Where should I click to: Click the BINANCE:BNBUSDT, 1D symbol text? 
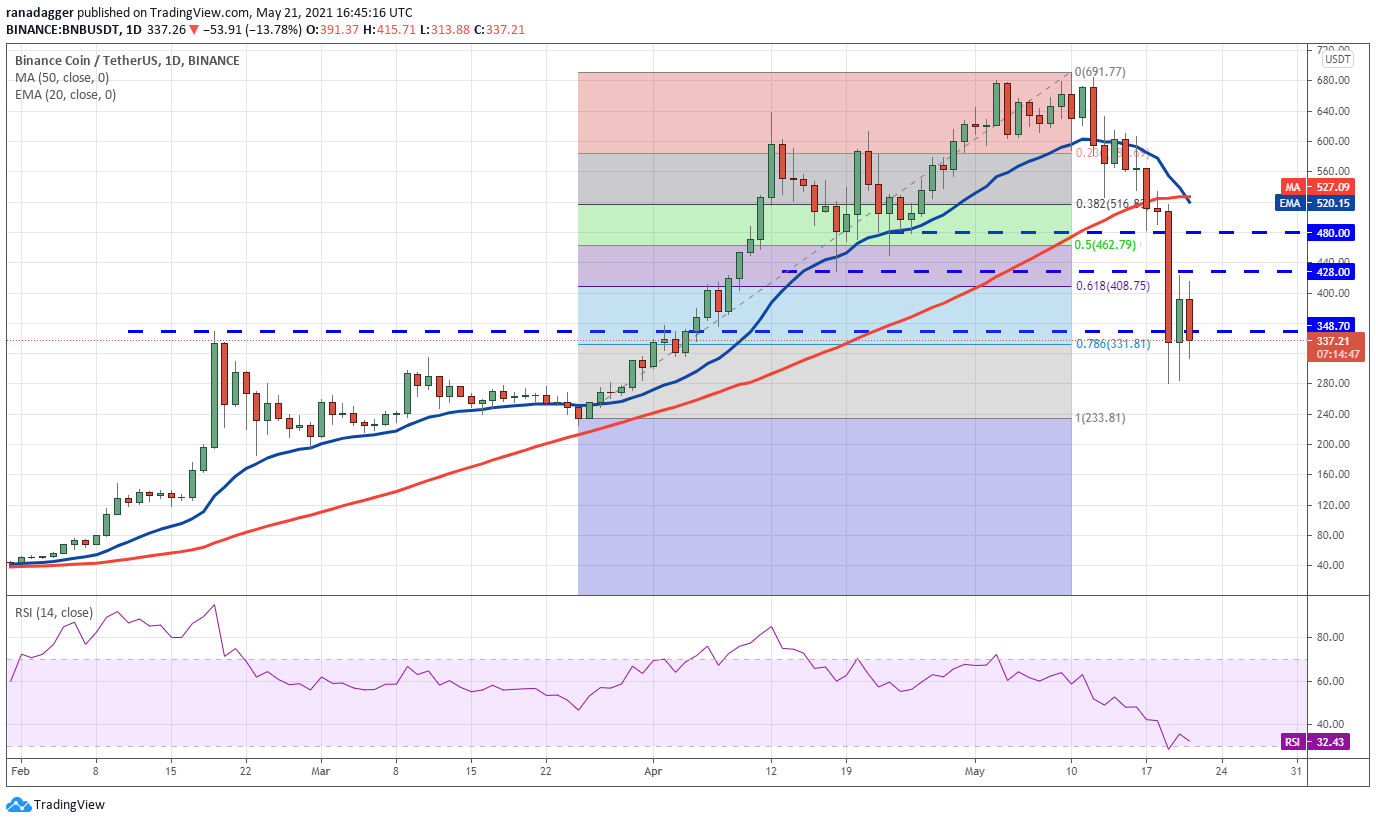coord(72,30)
